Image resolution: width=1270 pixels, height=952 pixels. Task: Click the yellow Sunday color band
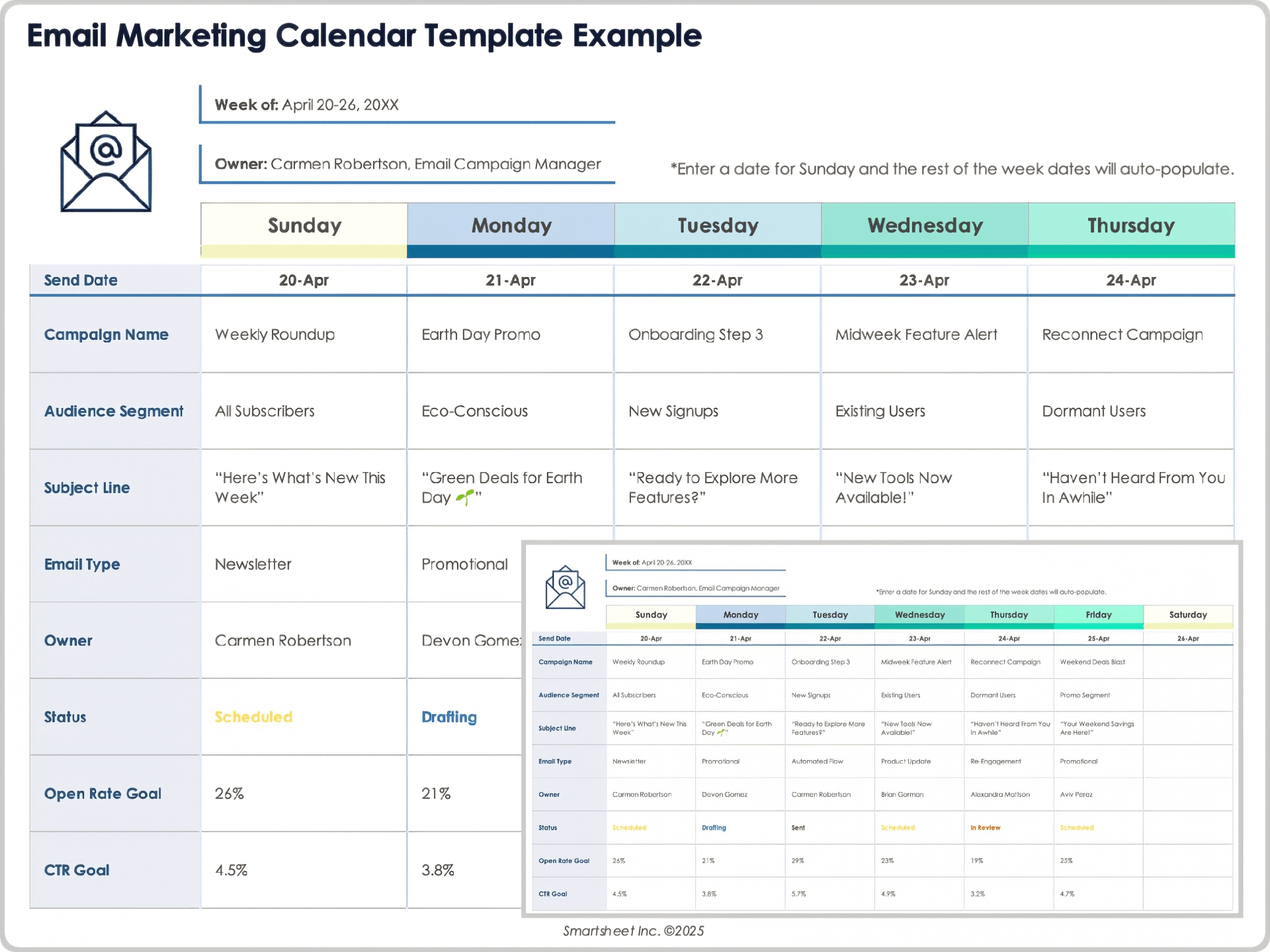point(304,252)
